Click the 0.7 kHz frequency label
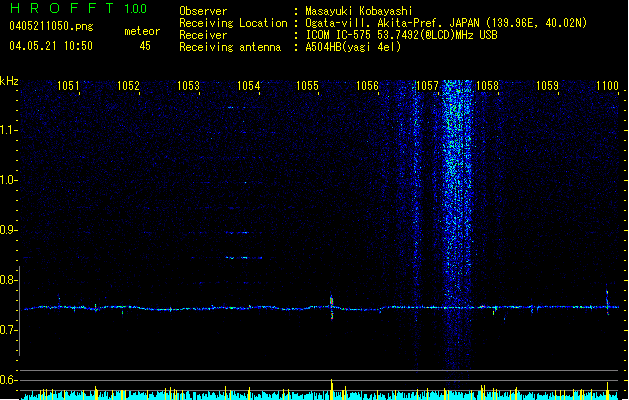 [8, 330]
